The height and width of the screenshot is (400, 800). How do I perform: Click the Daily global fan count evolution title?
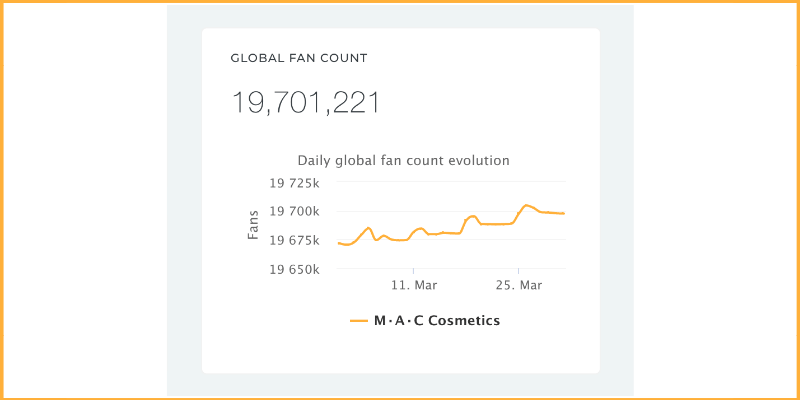[x=404, y=161]
